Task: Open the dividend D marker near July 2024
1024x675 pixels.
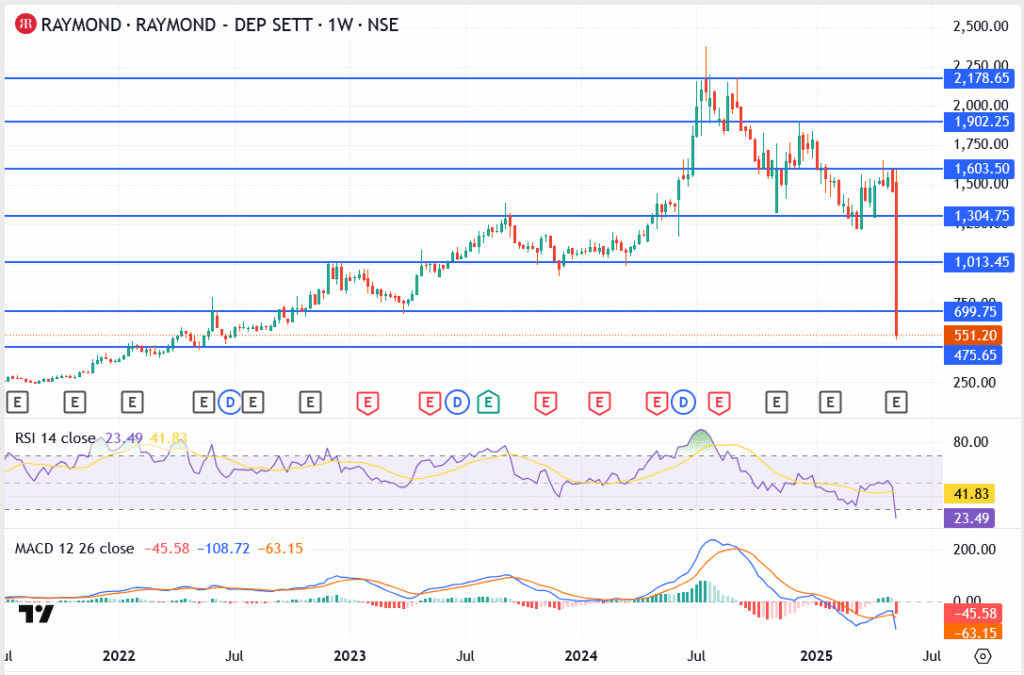Action: pyautogui.click(x=685, y=402)
